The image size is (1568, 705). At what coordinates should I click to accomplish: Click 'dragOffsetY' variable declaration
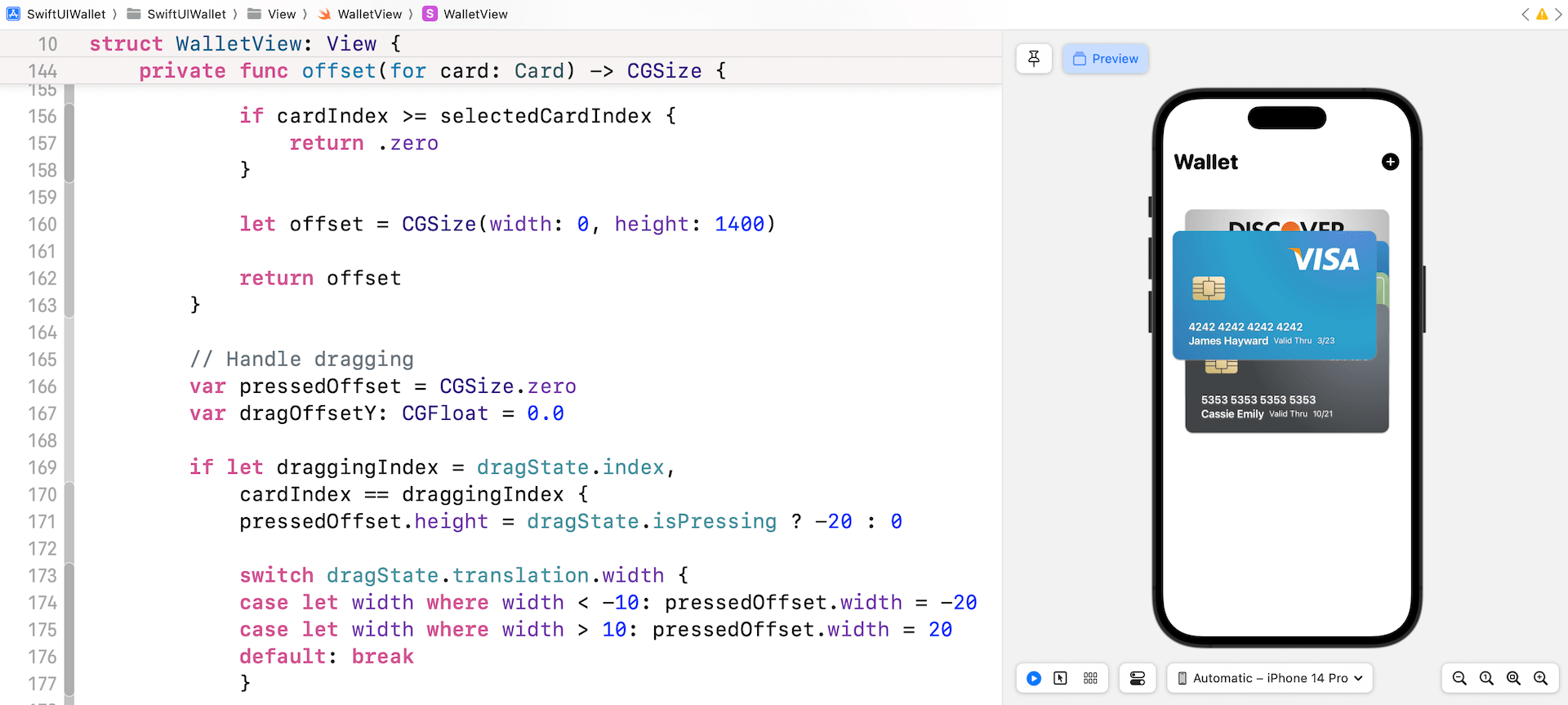click(x=308, y=413)
